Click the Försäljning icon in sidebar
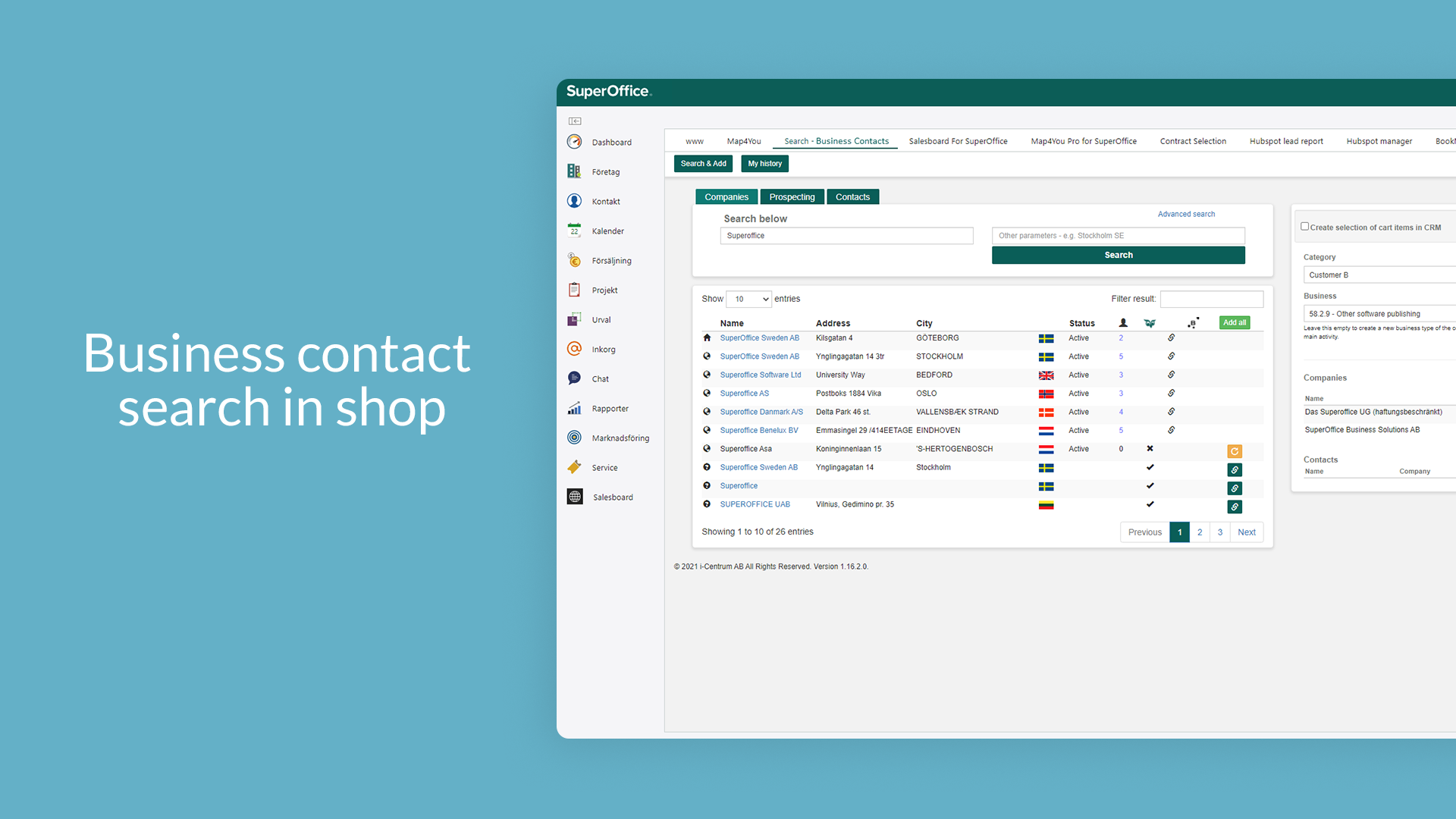The width and height of the screenshot is (1456, 819). coord(576,260)
